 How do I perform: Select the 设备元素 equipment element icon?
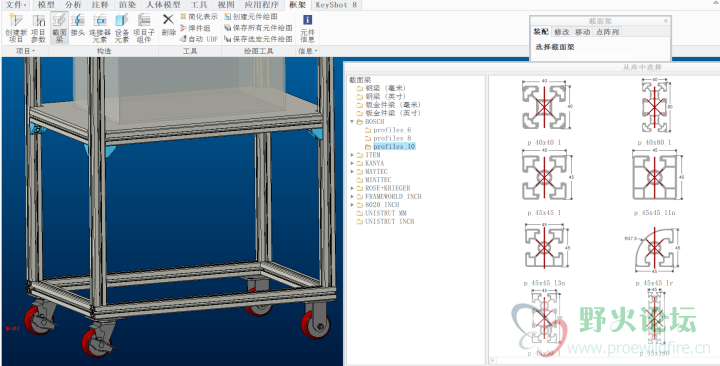coord(122,28)
